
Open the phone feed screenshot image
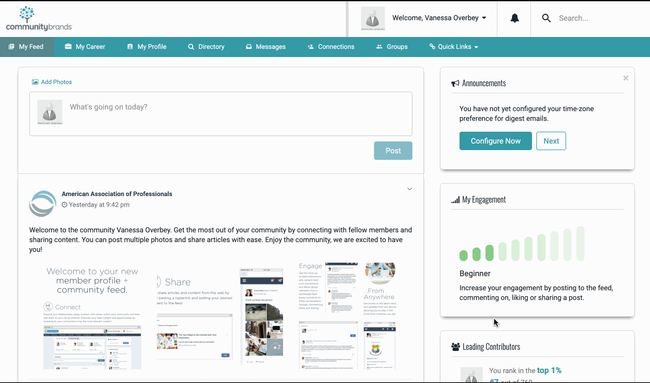click(x=262, y=316)
